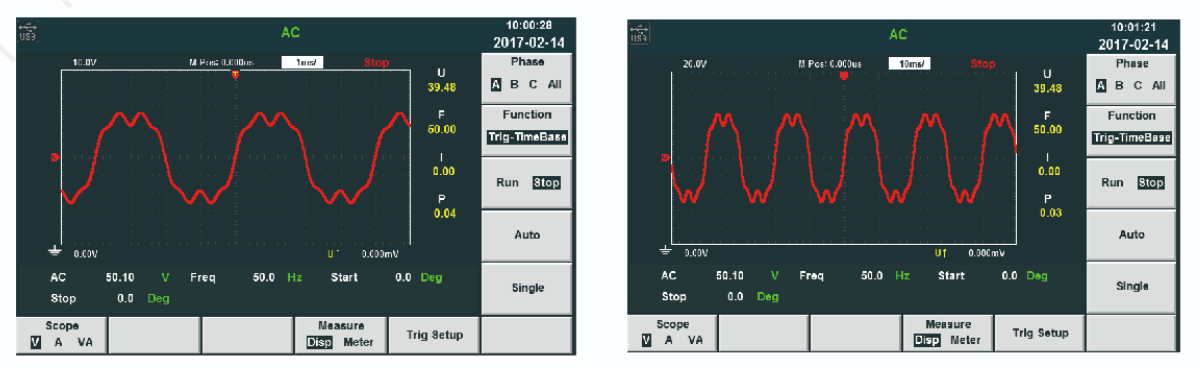The image size is (1195, 369).
Task: Click the Trig-TimeBase function on the left screen
Action: pos(527,138)
